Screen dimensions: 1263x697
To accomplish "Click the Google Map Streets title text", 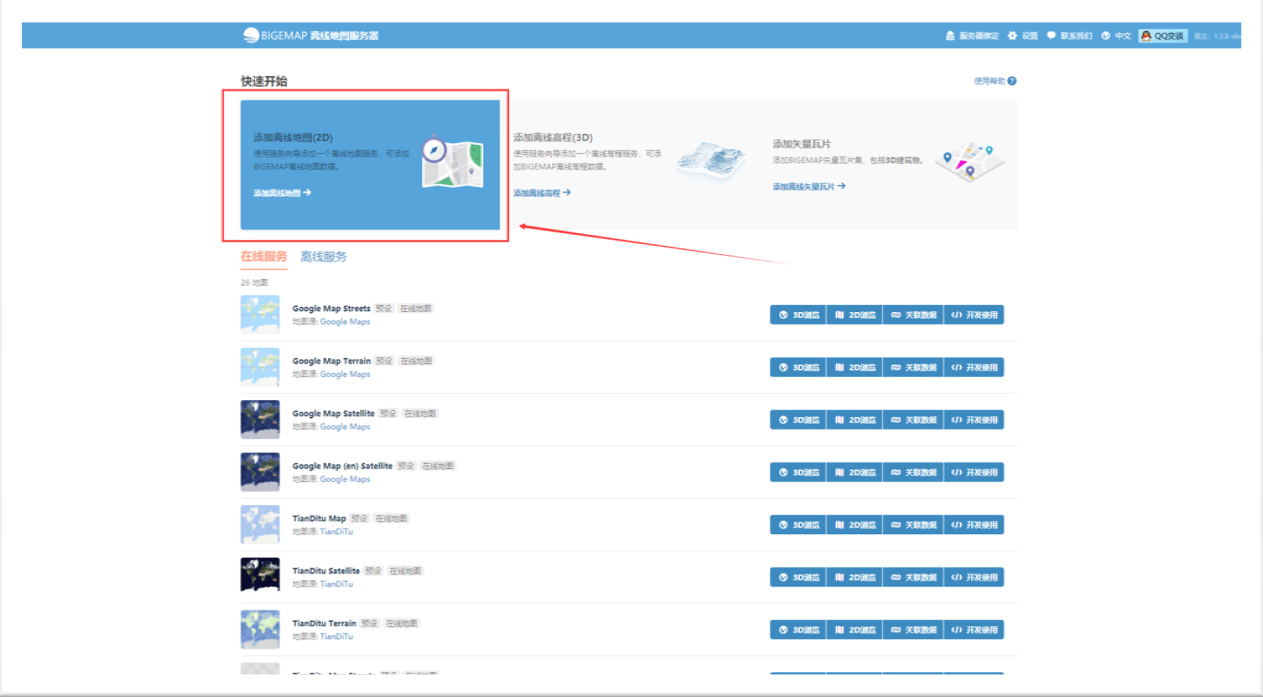I will 331,309.
